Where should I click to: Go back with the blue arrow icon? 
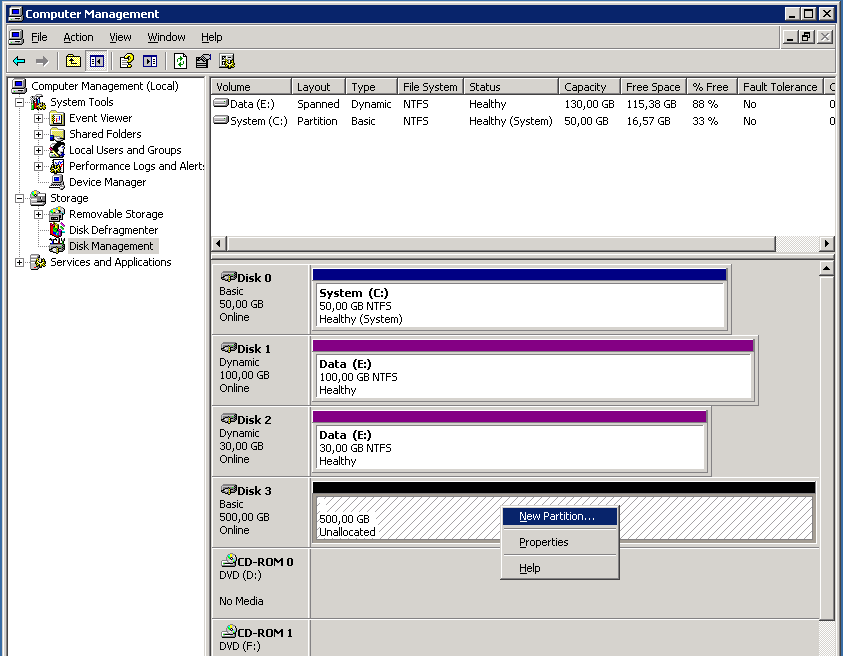pyautogui.click(x=19, y=61)
